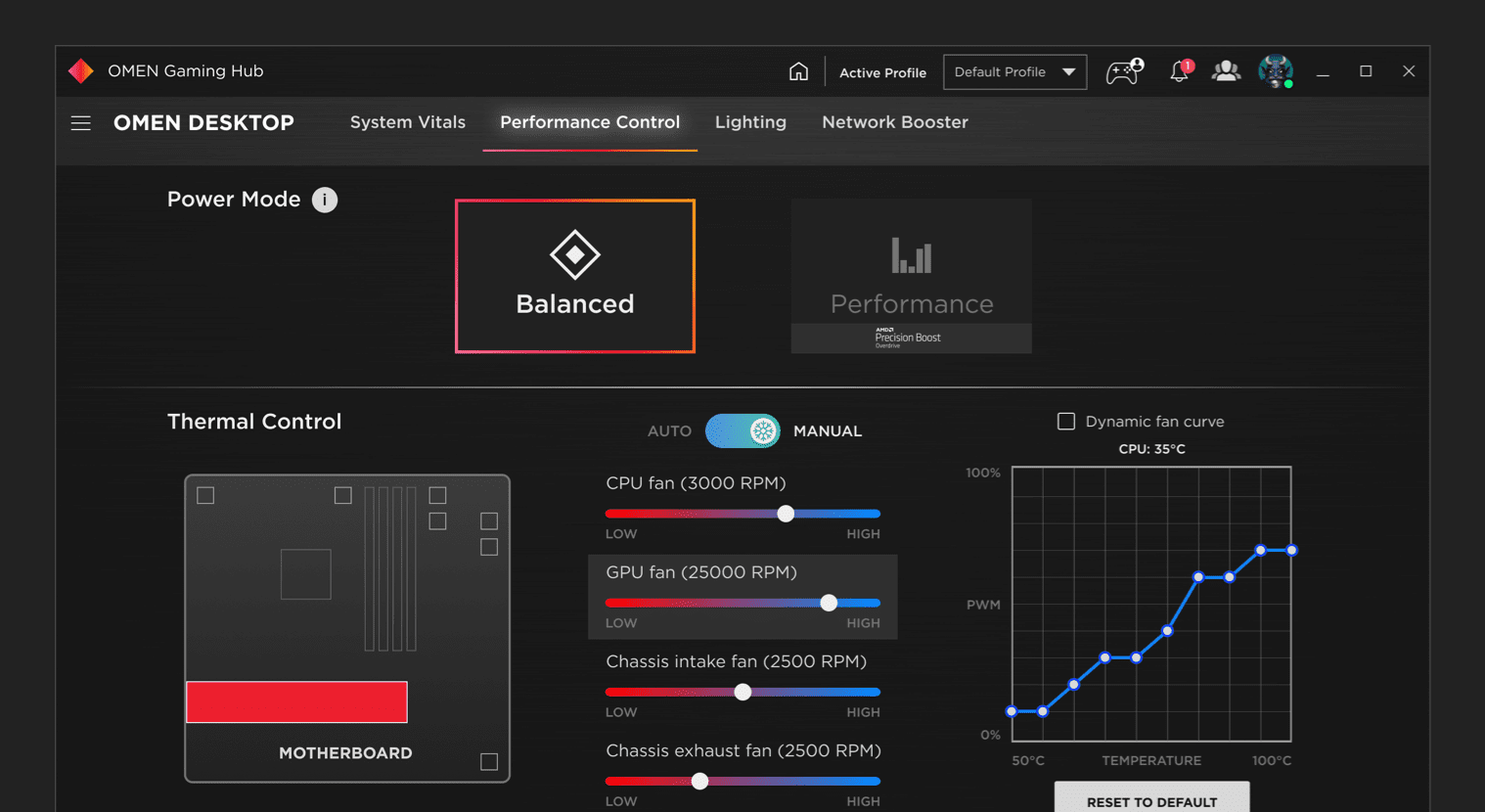Select Balanced power mode
Viewport: 1485px width, 812px height.
[575, 276]
